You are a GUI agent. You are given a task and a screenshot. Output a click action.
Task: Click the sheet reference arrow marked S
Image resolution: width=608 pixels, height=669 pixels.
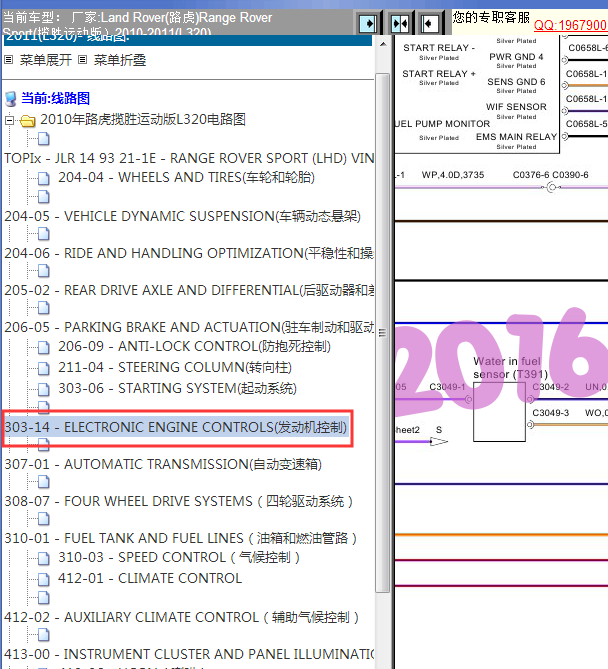[439, 442]
